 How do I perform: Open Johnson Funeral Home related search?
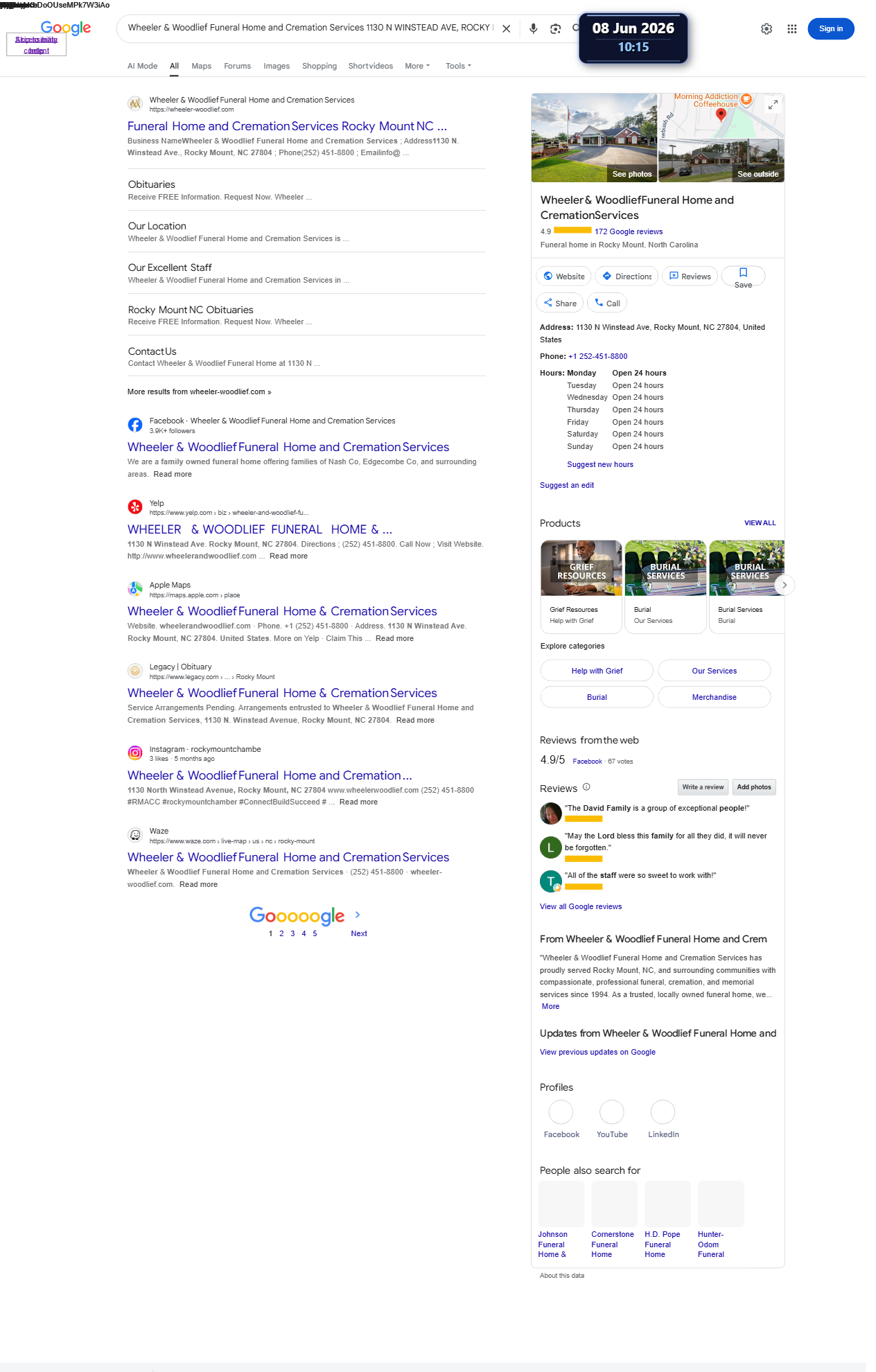point(561,1220)
